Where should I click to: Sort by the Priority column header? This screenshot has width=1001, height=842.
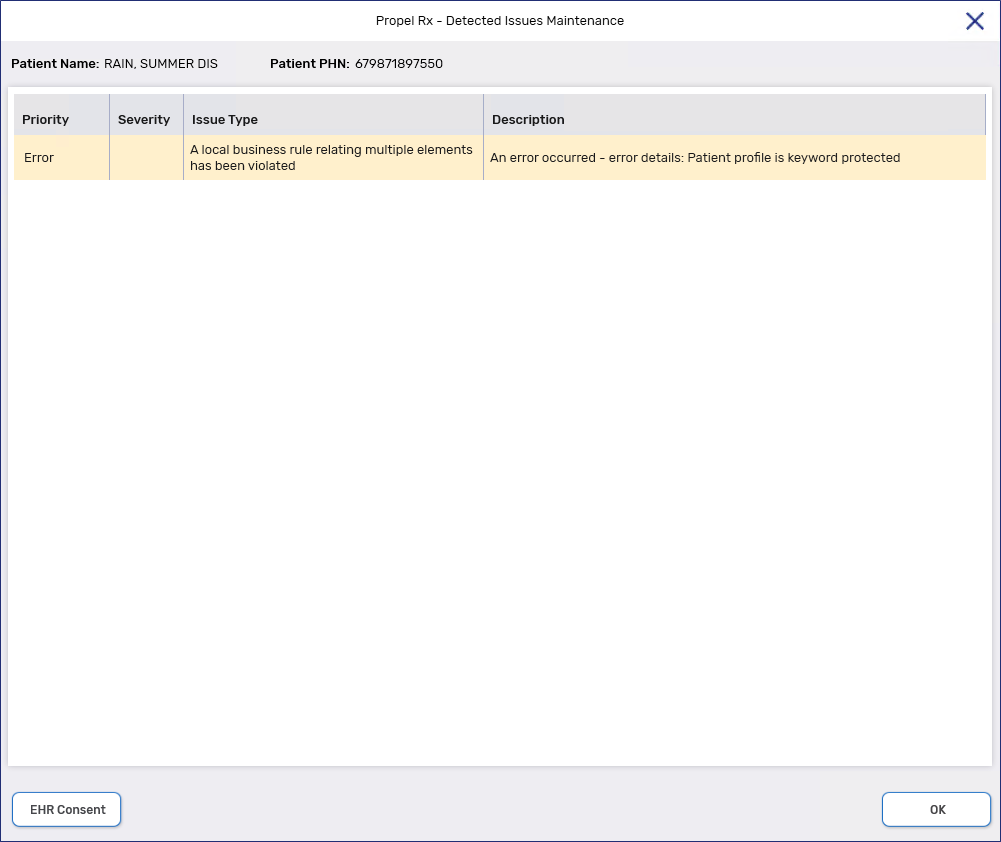[45, 119]
